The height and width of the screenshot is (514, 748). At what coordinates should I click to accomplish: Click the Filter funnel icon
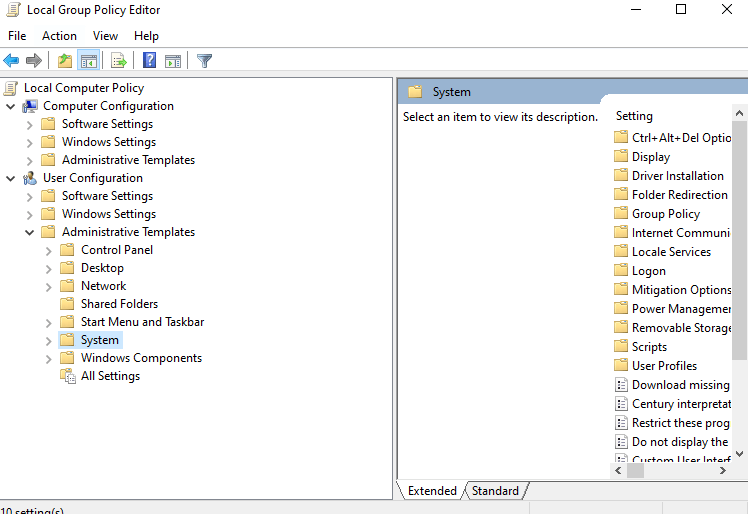coord(205,61)
